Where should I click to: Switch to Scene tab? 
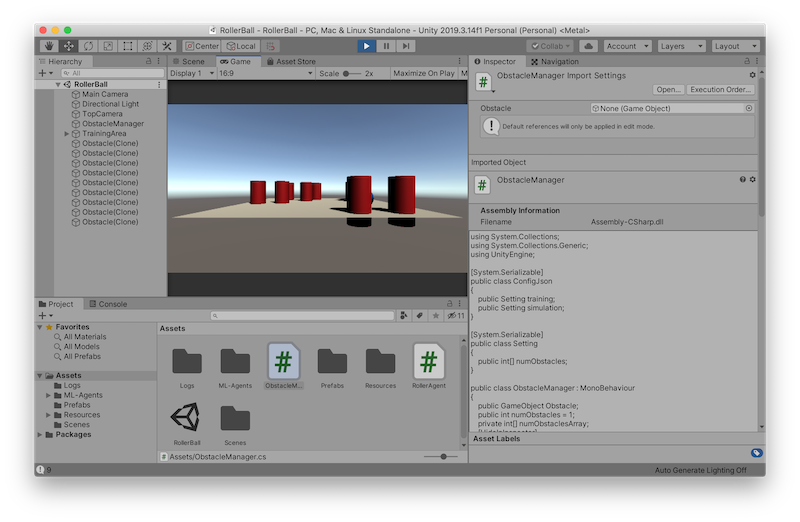coord(189,61)
